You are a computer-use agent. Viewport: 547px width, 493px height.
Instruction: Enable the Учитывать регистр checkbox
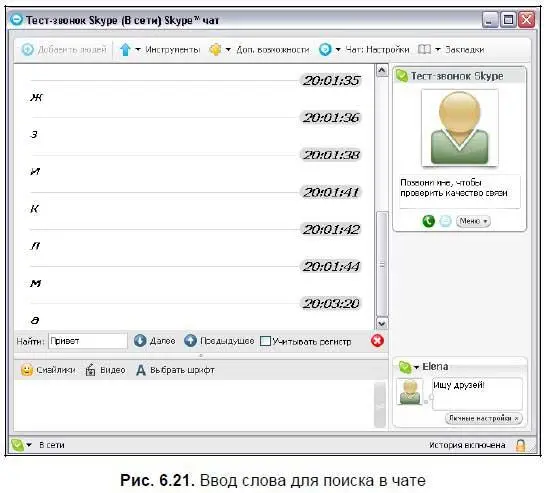(x=265, y=341)
